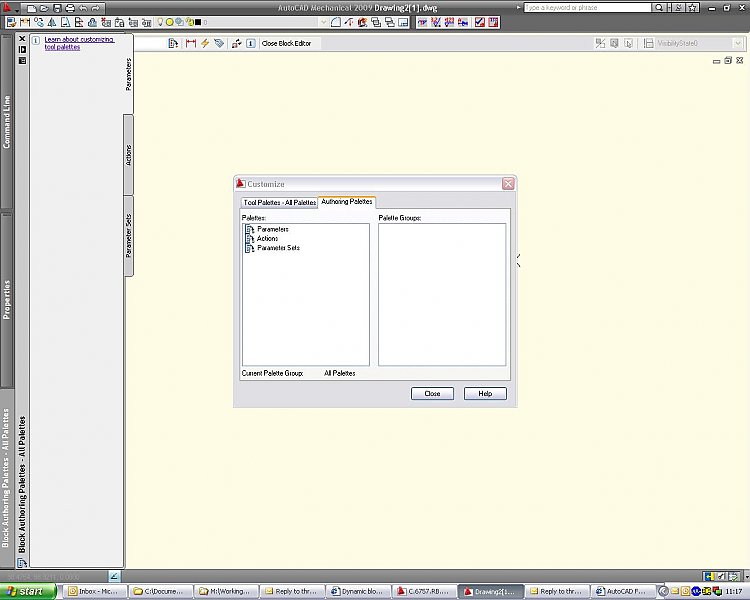750x600 pixels.
Task: Click the Open file icon in quick access
Action: pyautogui.click(x=44, y=8)
